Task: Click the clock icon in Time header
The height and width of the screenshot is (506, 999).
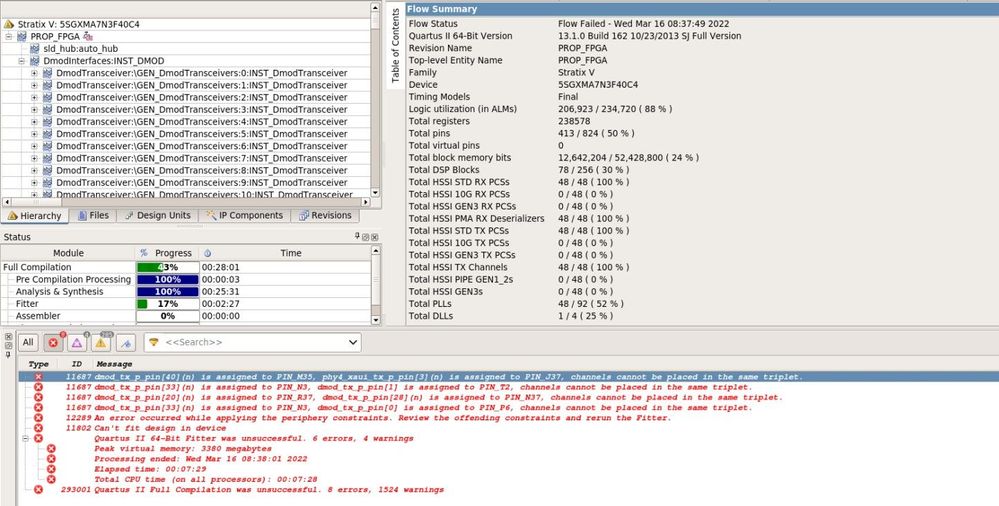Action: [208, 253]
